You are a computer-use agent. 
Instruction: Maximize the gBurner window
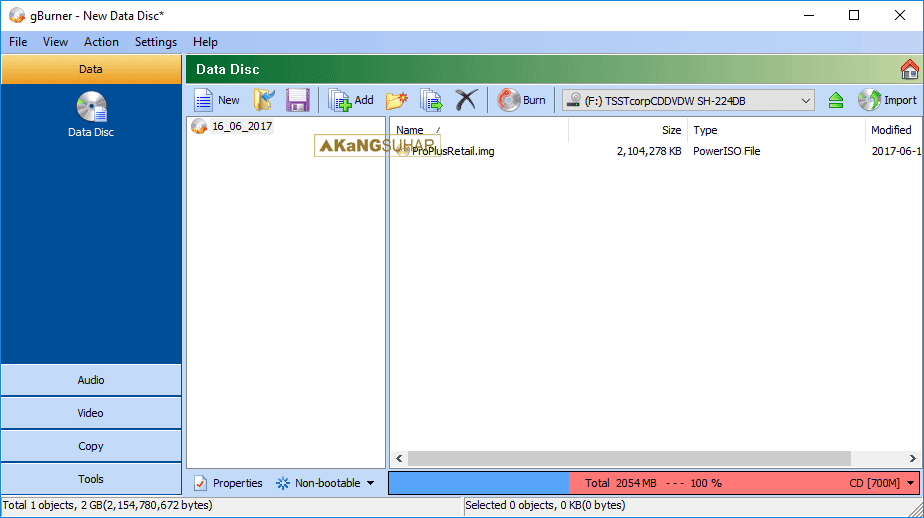(x=854, y=15)
